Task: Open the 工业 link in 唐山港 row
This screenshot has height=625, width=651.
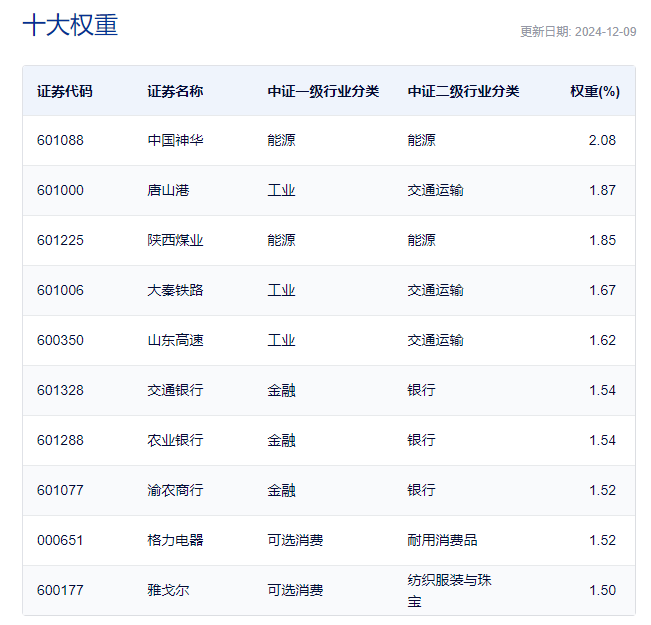Action: pos(281,190)
